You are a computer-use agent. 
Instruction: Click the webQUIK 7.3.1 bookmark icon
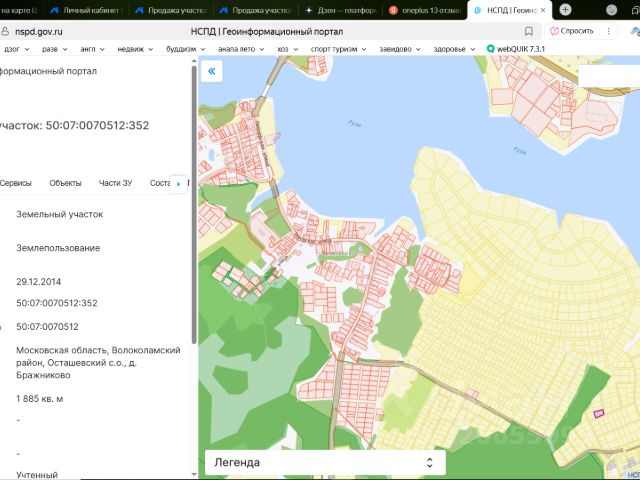pyautogui.click(x=490, y=48)
